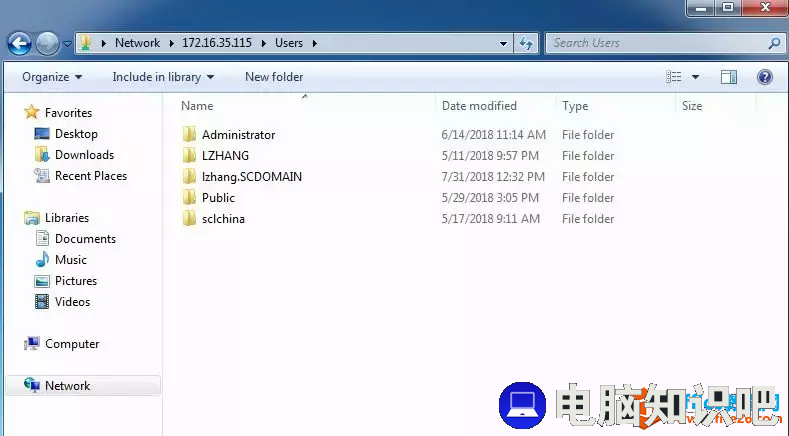Select Pictures library in sidebar

[x=76, y=281]
